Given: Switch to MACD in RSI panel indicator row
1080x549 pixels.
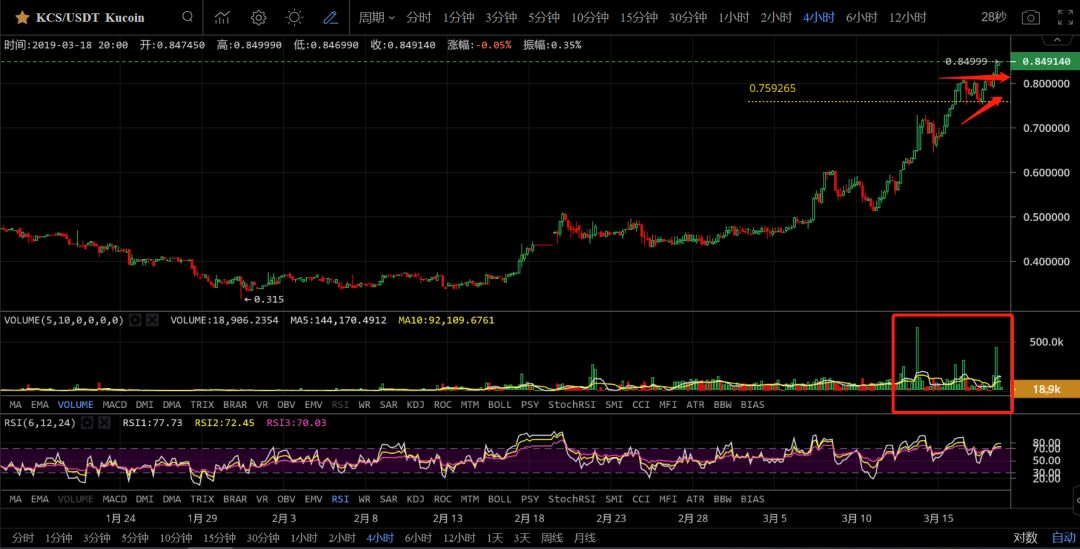Looking at the screenshot, I should coord(114,499).
